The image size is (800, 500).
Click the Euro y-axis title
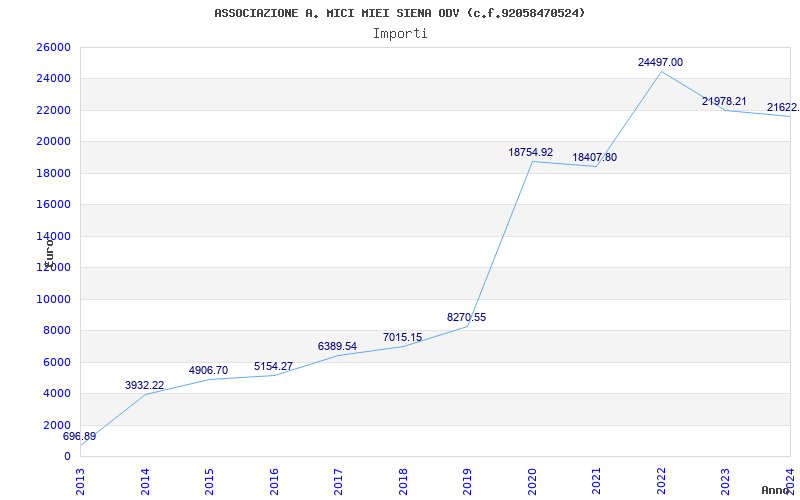49,253
